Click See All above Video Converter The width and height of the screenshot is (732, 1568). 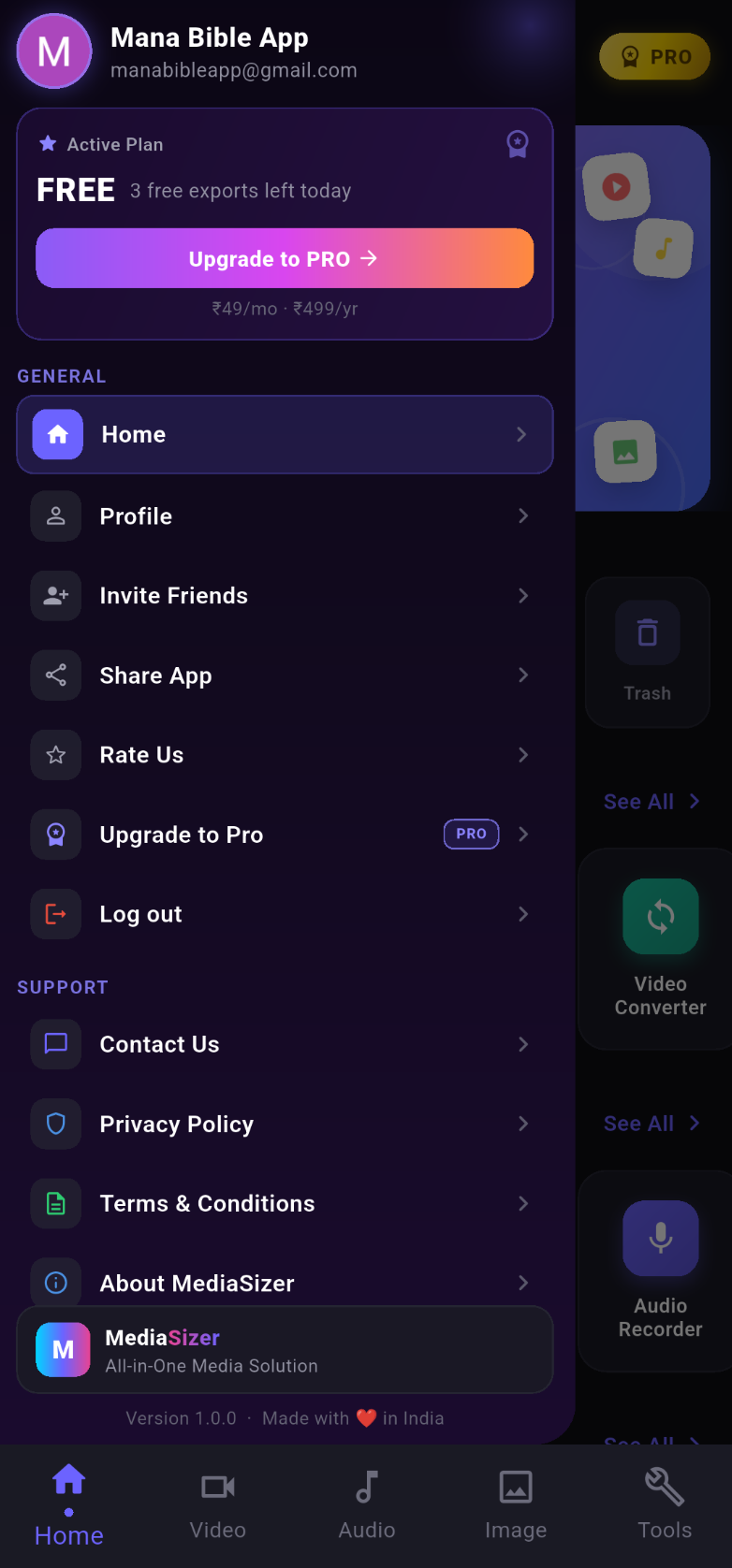(x=651, y=802)
